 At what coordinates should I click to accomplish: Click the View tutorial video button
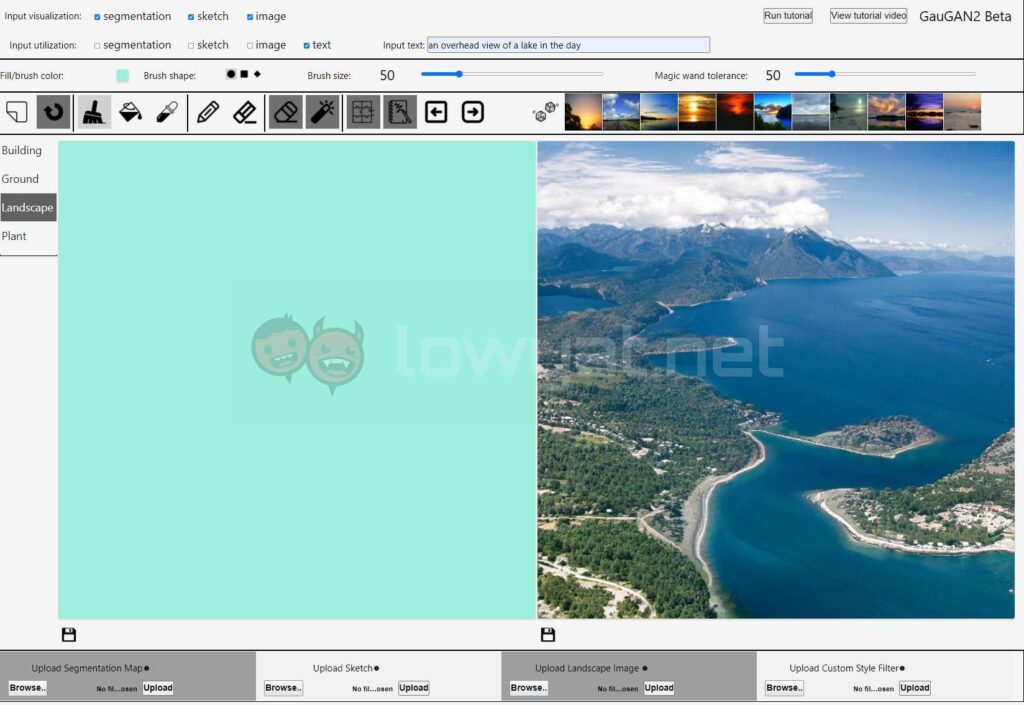coord(868,16)
